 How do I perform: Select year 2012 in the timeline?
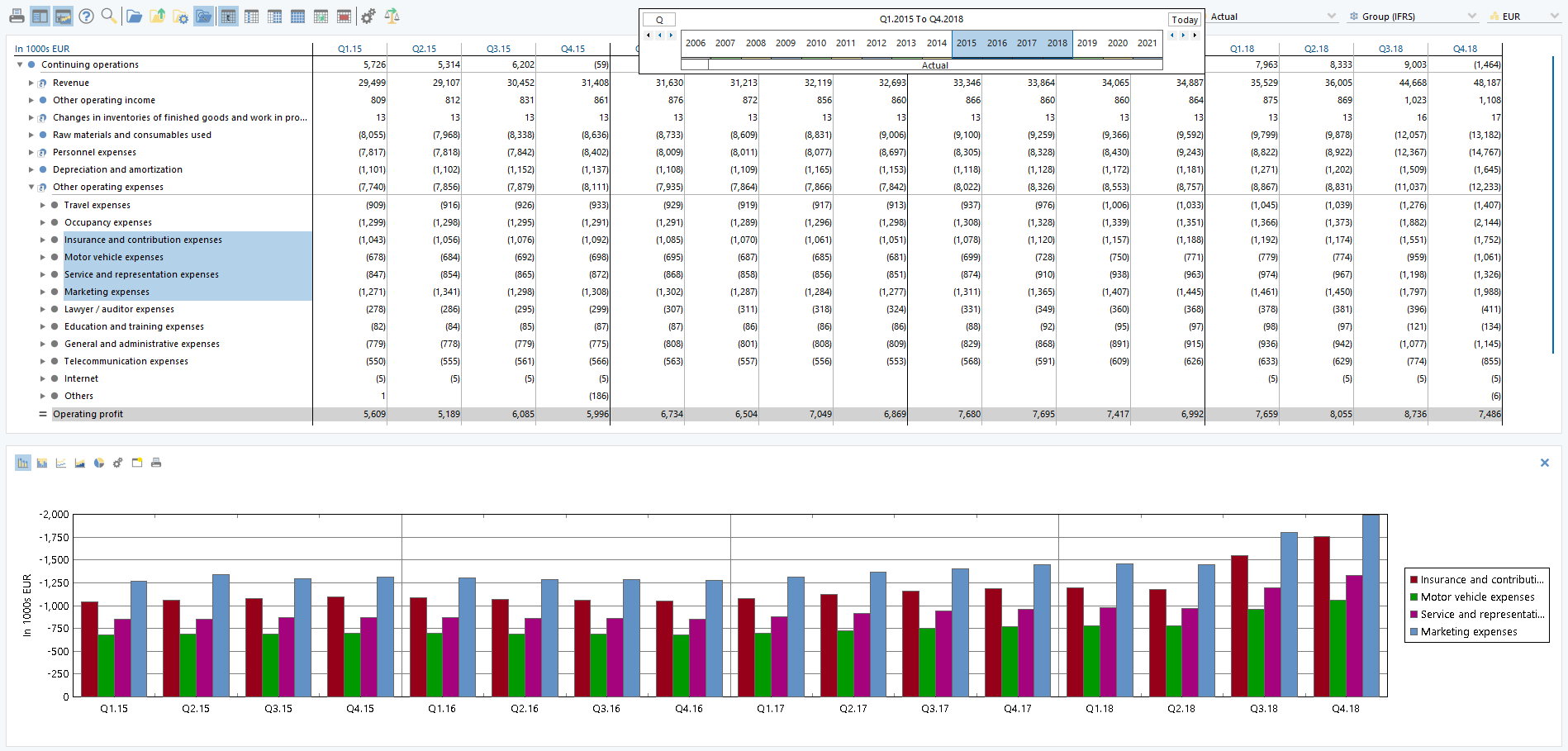tap(876, 43)
